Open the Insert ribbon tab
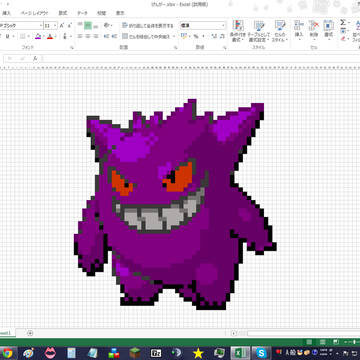 (6, 13)
